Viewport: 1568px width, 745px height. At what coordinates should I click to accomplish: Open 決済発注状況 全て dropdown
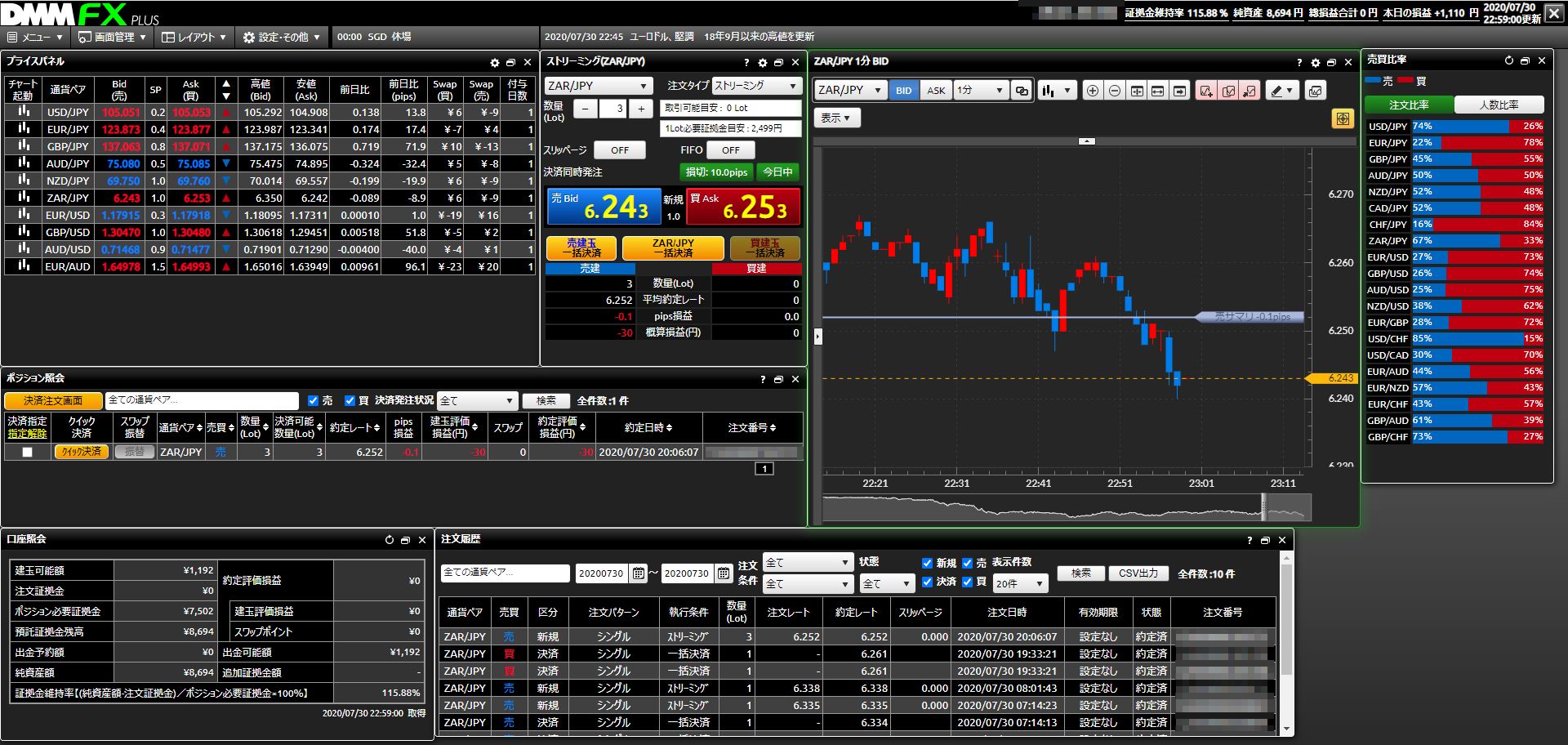478,401
